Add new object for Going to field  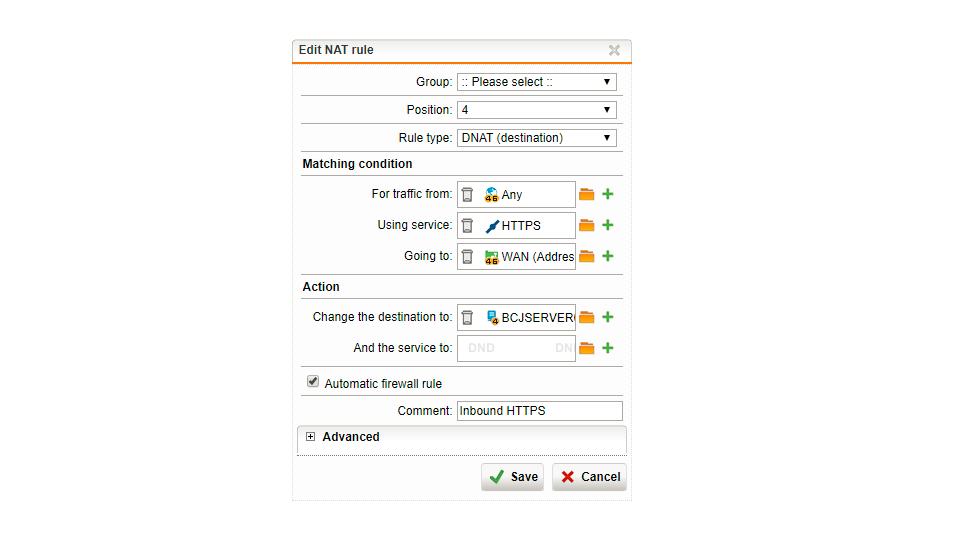(x=607, y=256)
